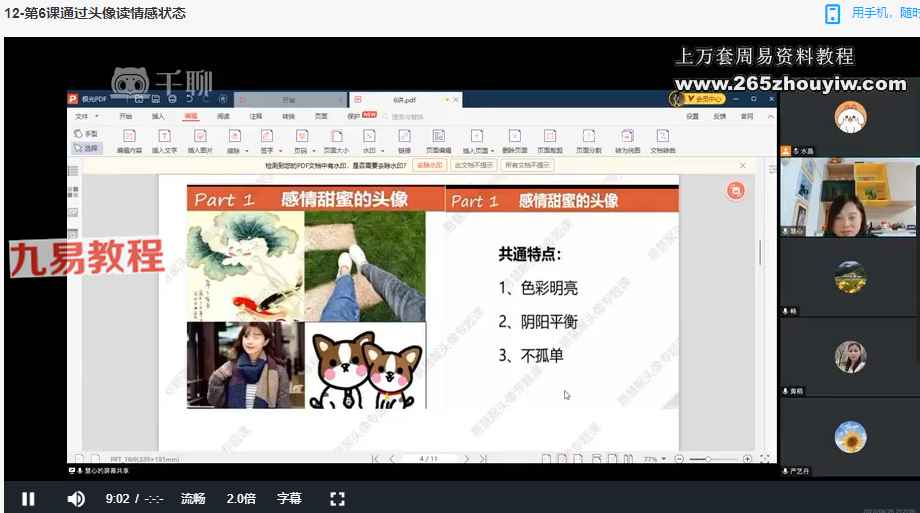Mute the video volume speaker
The image size is (920, 513).
coord(76,499)
